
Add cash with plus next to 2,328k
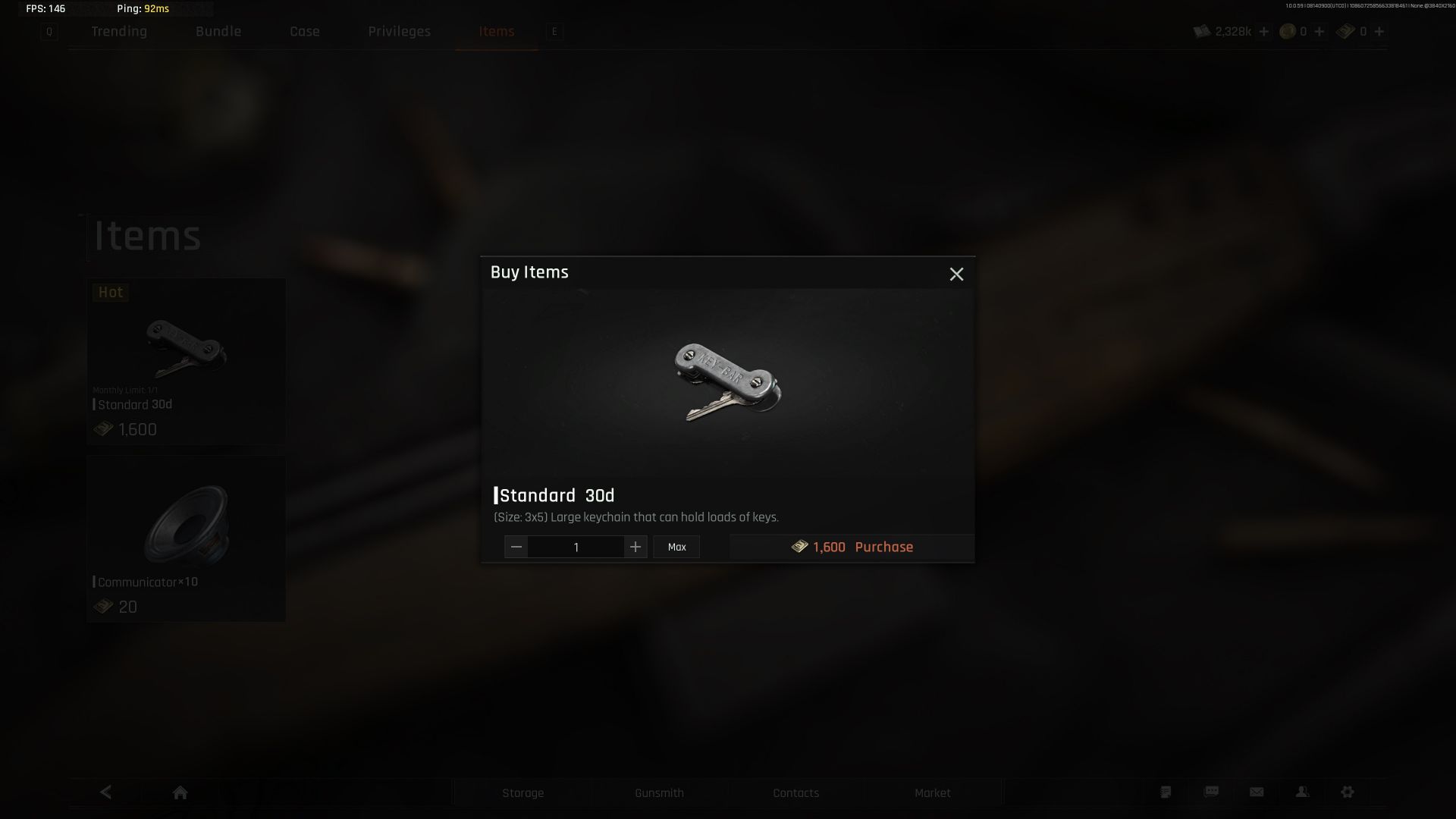coord(1263,31)
